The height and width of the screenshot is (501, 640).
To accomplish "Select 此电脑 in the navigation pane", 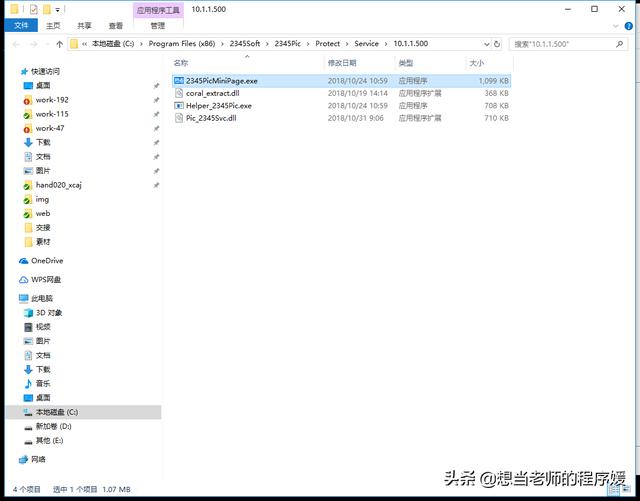I will point(42,298).
